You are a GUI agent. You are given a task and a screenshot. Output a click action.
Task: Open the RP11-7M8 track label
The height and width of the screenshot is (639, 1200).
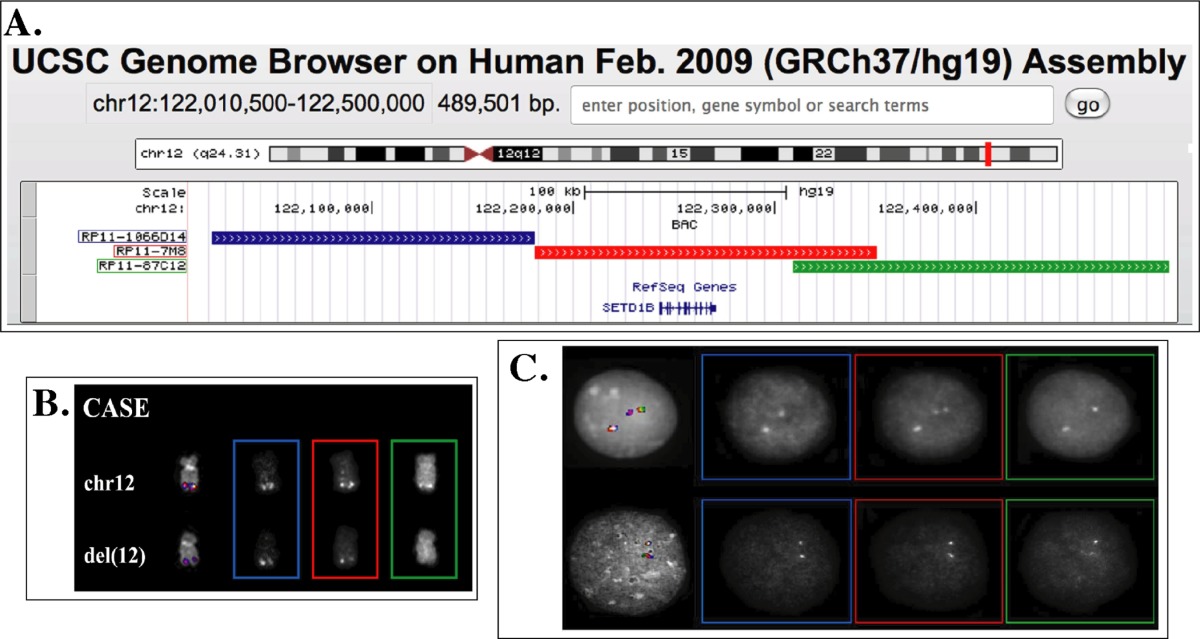pos(150,251)
